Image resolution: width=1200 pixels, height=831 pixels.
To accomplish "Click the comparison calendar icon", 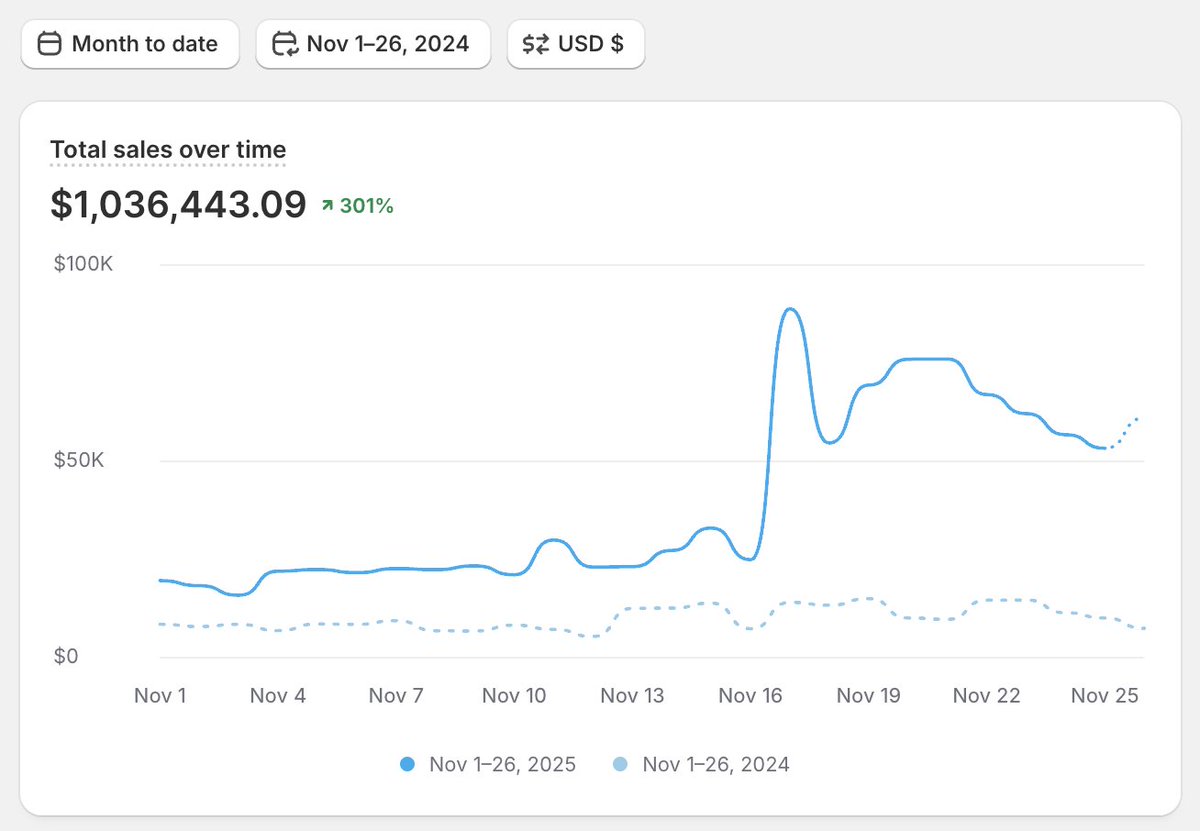I will 286,44.
